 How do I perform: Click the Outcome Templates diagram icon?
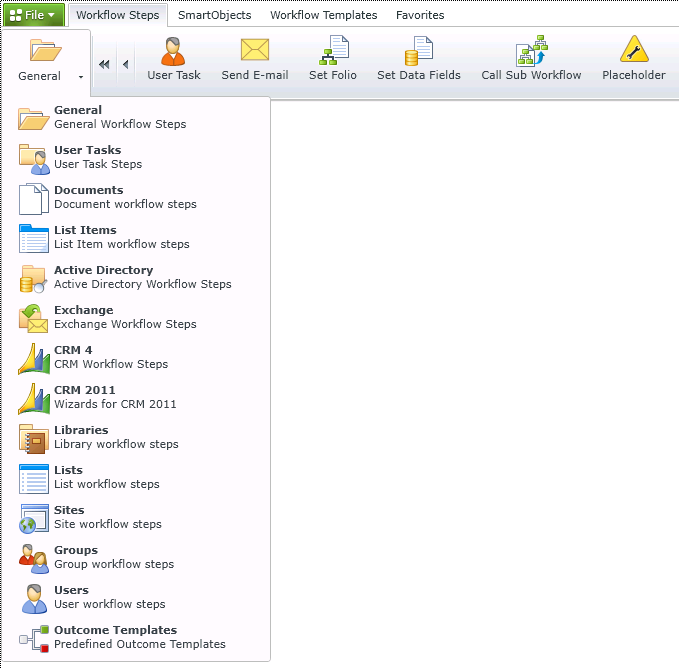point(34,639)
